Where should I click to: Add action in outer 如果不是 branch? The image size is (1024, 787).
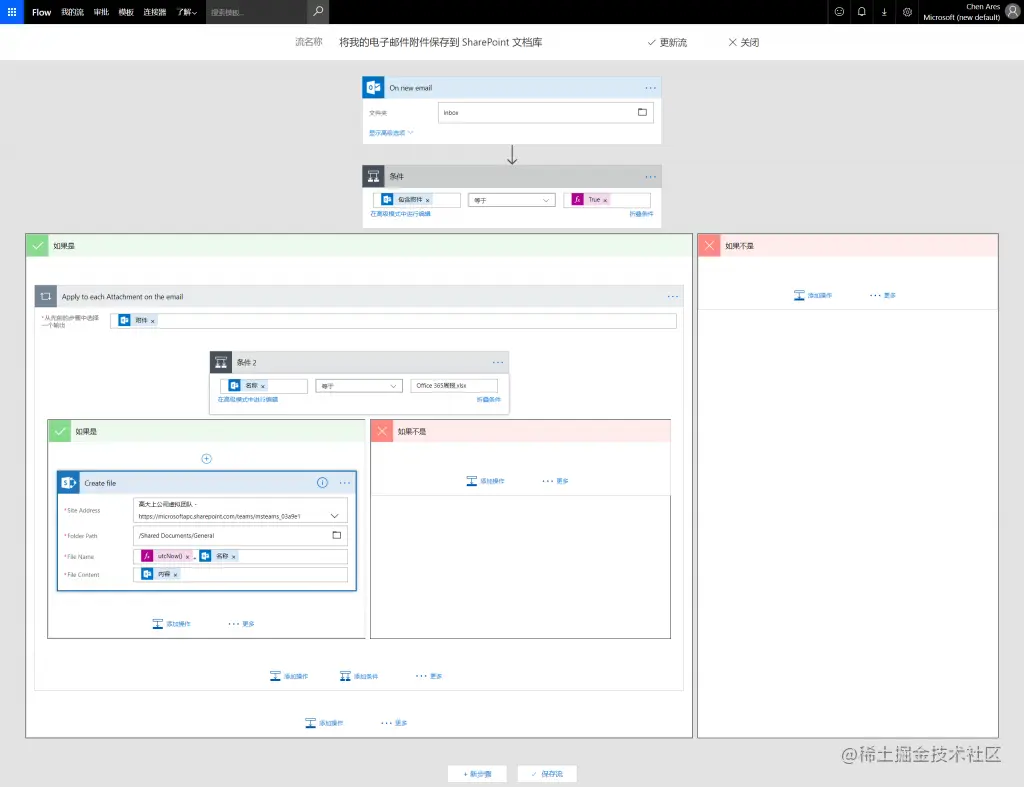[812, 295]
